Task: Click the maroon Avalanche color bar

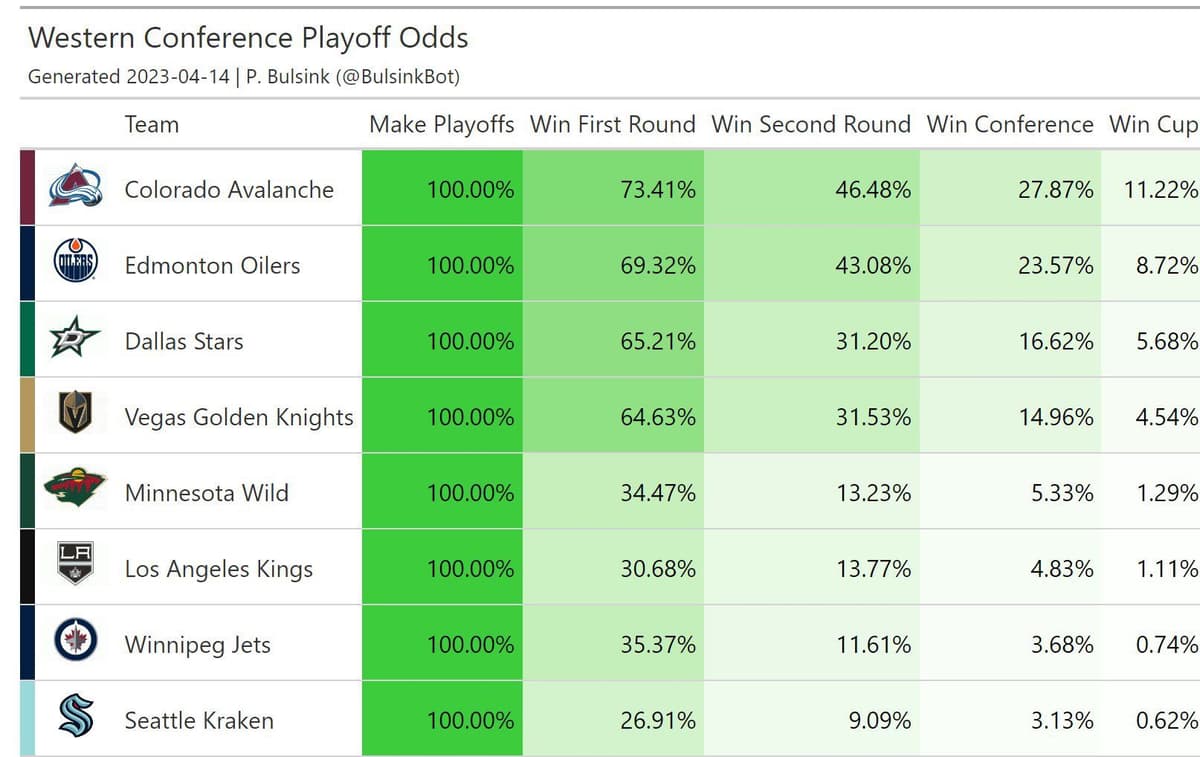Action: pos(27,188)
